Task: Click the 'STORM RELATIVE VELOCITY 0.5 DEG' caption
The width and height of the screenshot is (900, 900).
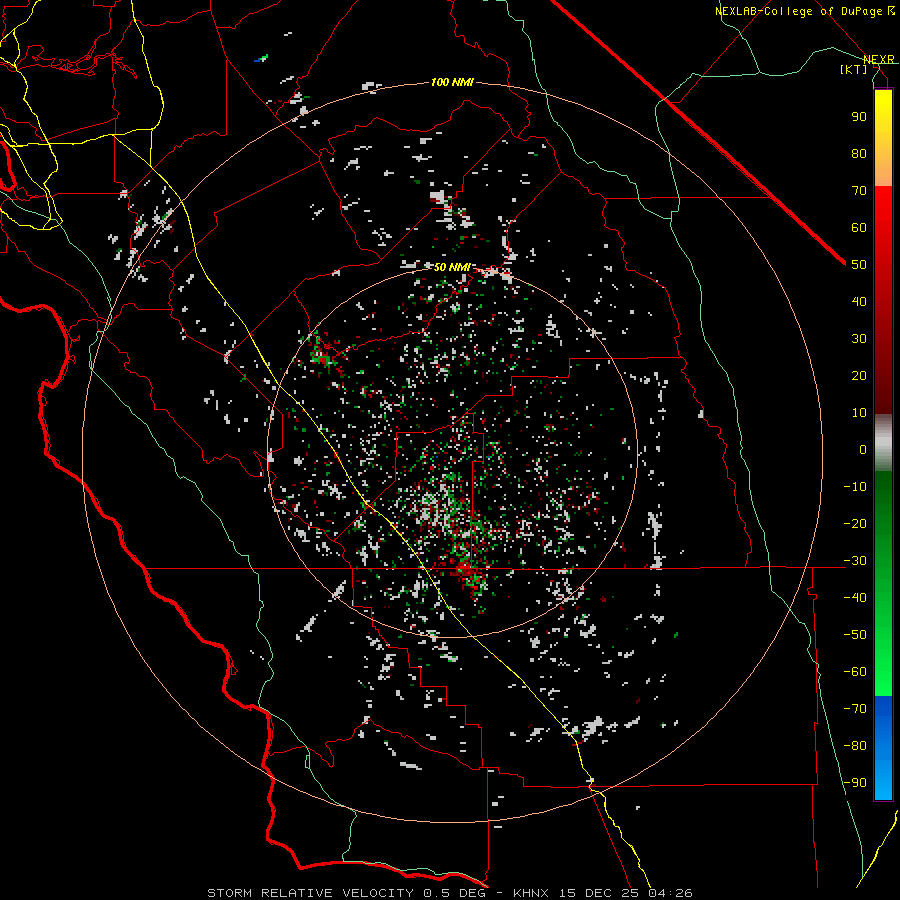Action: tap(346, 893)
